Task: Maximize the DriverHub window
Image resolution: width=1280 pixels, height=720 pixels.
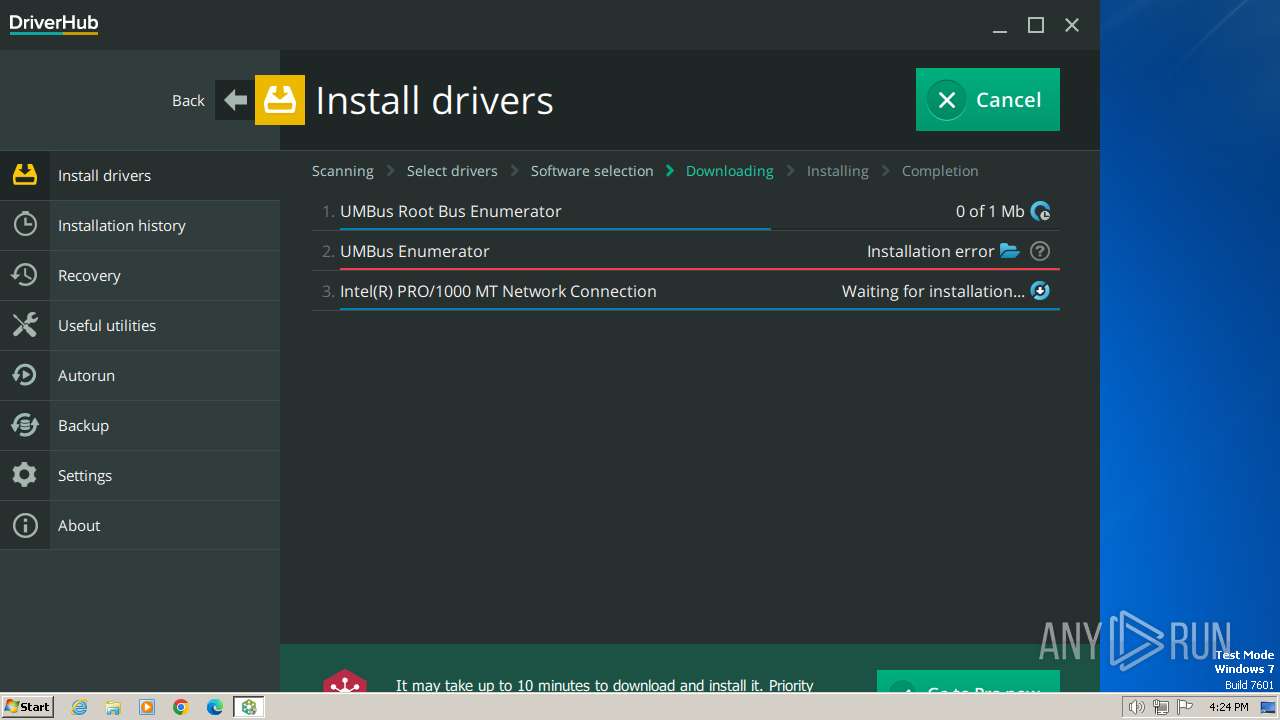Action: click(1036, 26)
